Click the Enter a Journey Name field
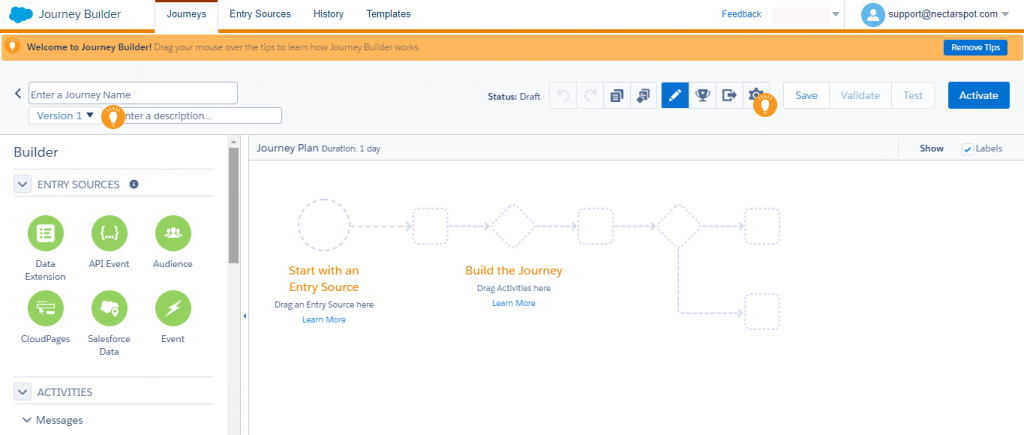 tap(133, 94)
